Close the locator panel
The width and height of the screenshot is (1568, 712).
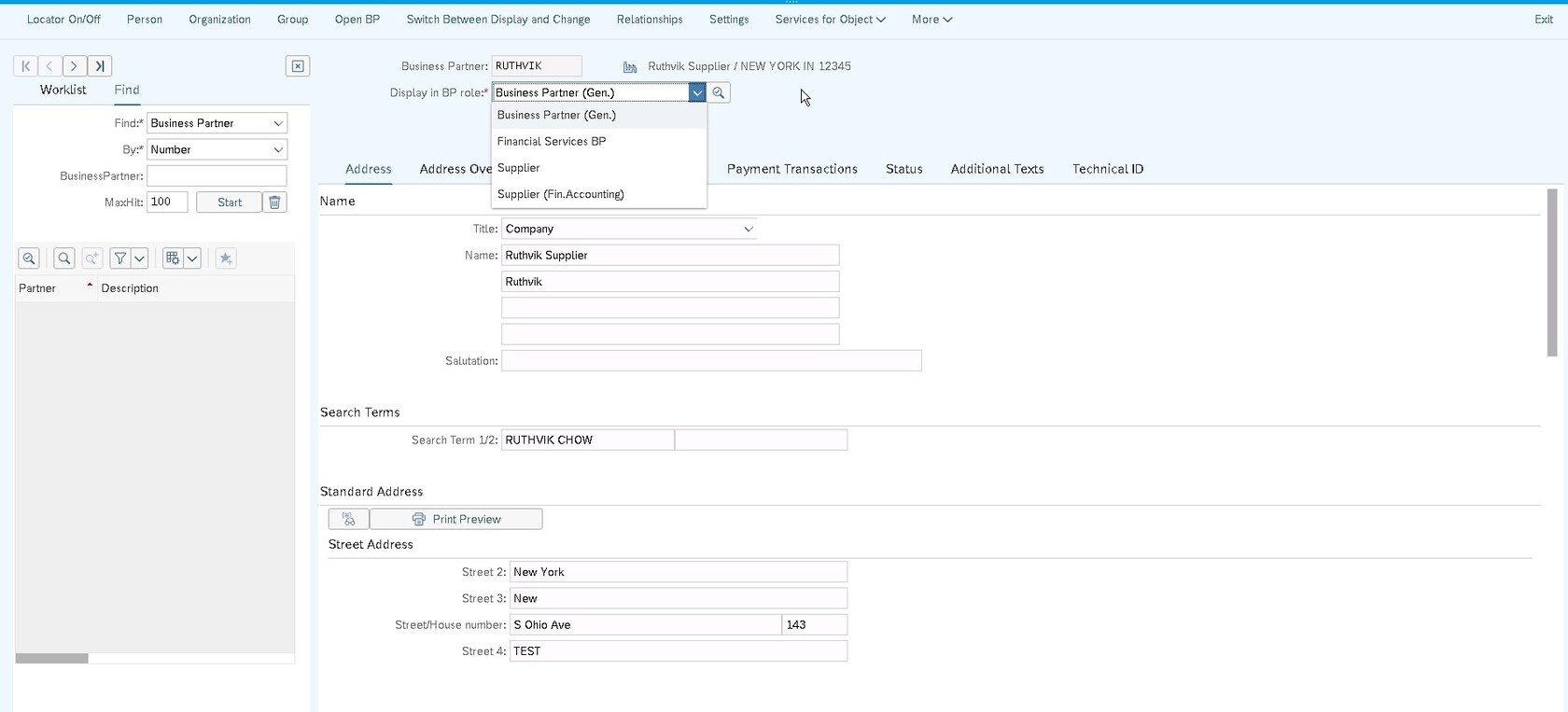(298, 66)
